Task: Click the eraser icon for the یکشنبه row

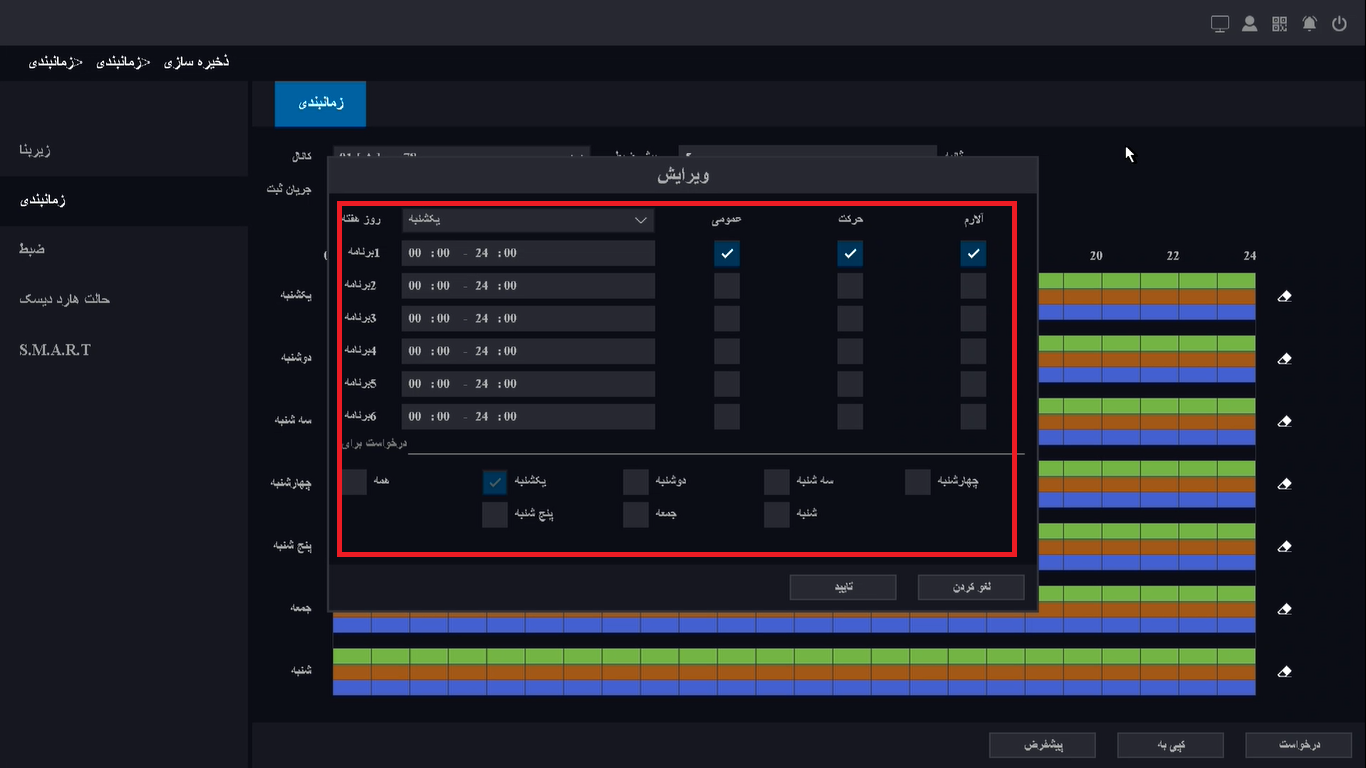Action: [x=1285, y=296]
